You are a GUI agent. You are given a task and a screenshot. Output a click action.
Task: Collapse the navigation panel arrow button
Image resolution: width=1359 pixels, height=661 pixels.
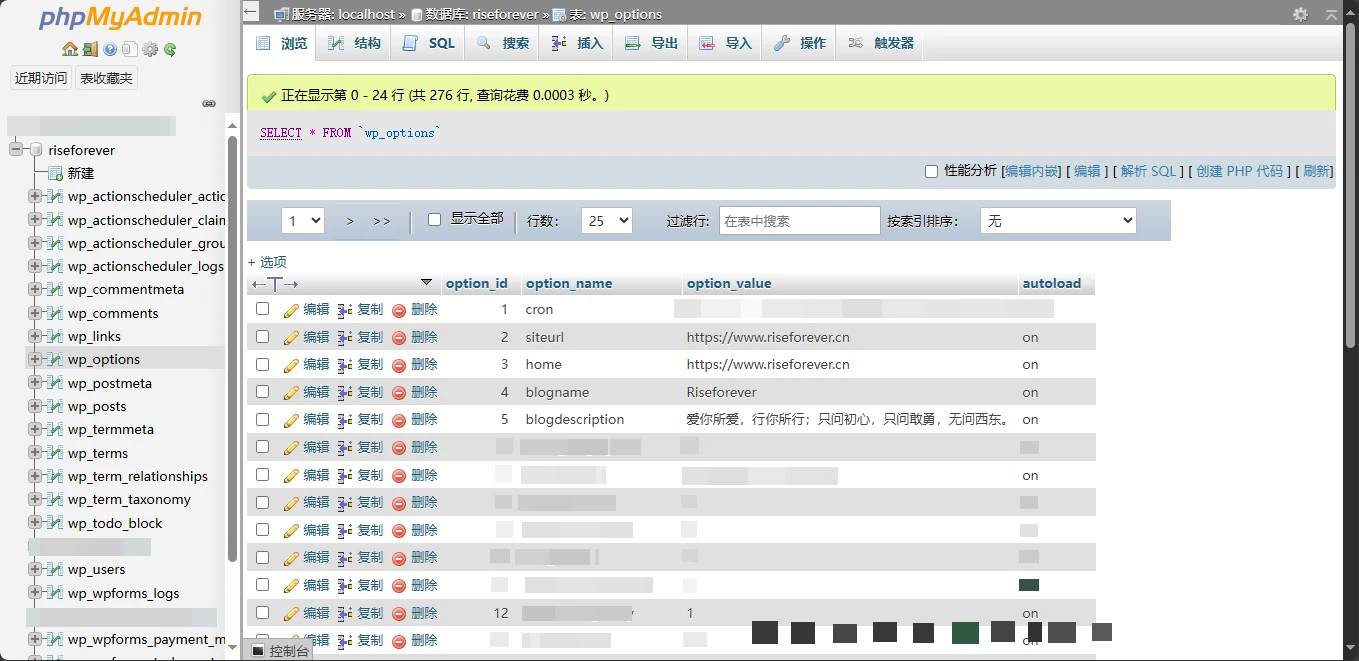pyautogui.click(x=251, y=13)
